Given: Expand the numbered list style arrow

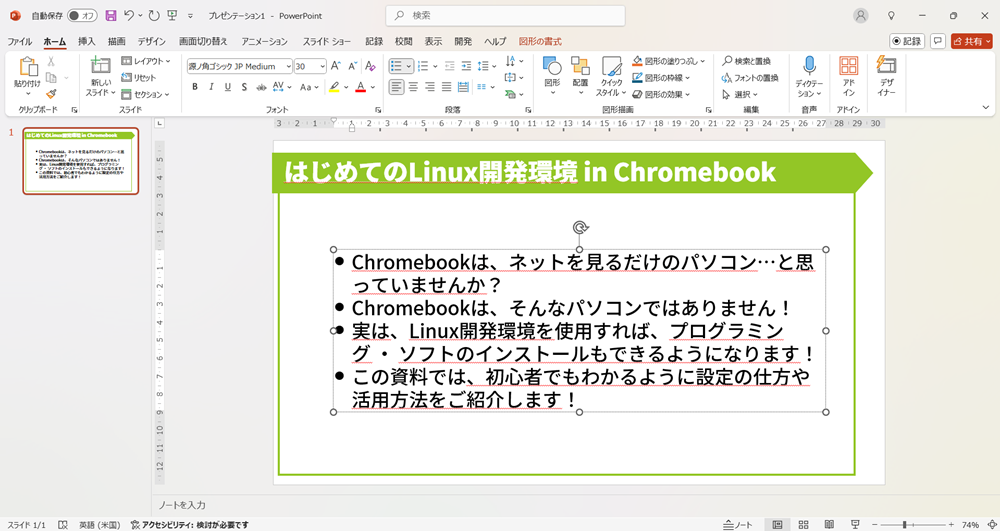Looking at the screenshot, I should point(435,66).
